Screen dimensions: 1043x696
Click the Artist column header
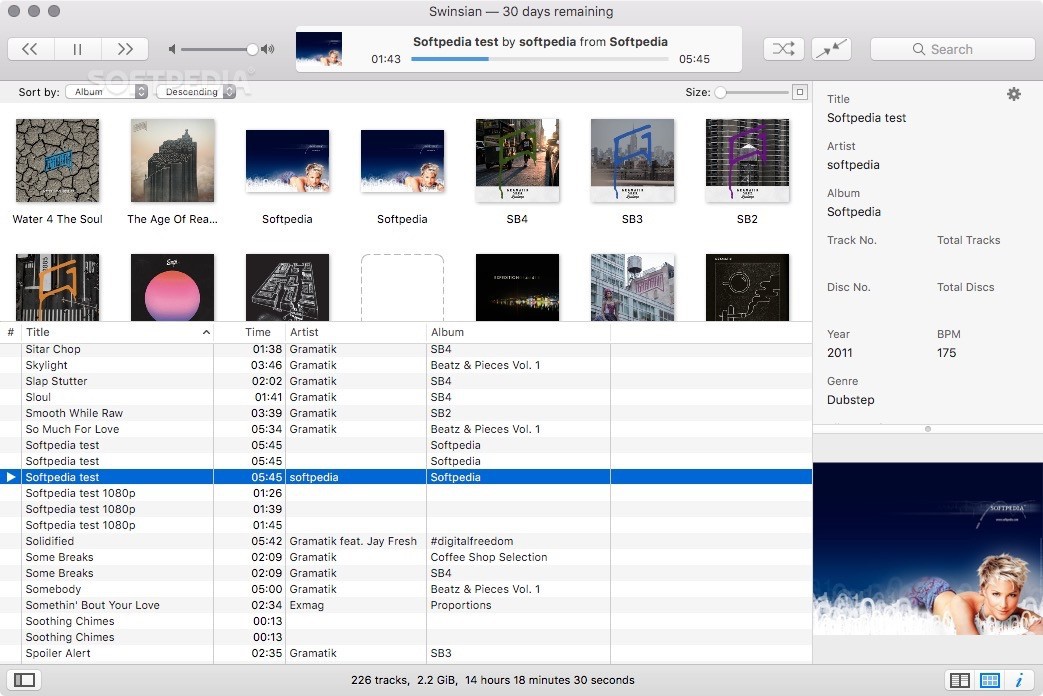[x=355, y=332]
